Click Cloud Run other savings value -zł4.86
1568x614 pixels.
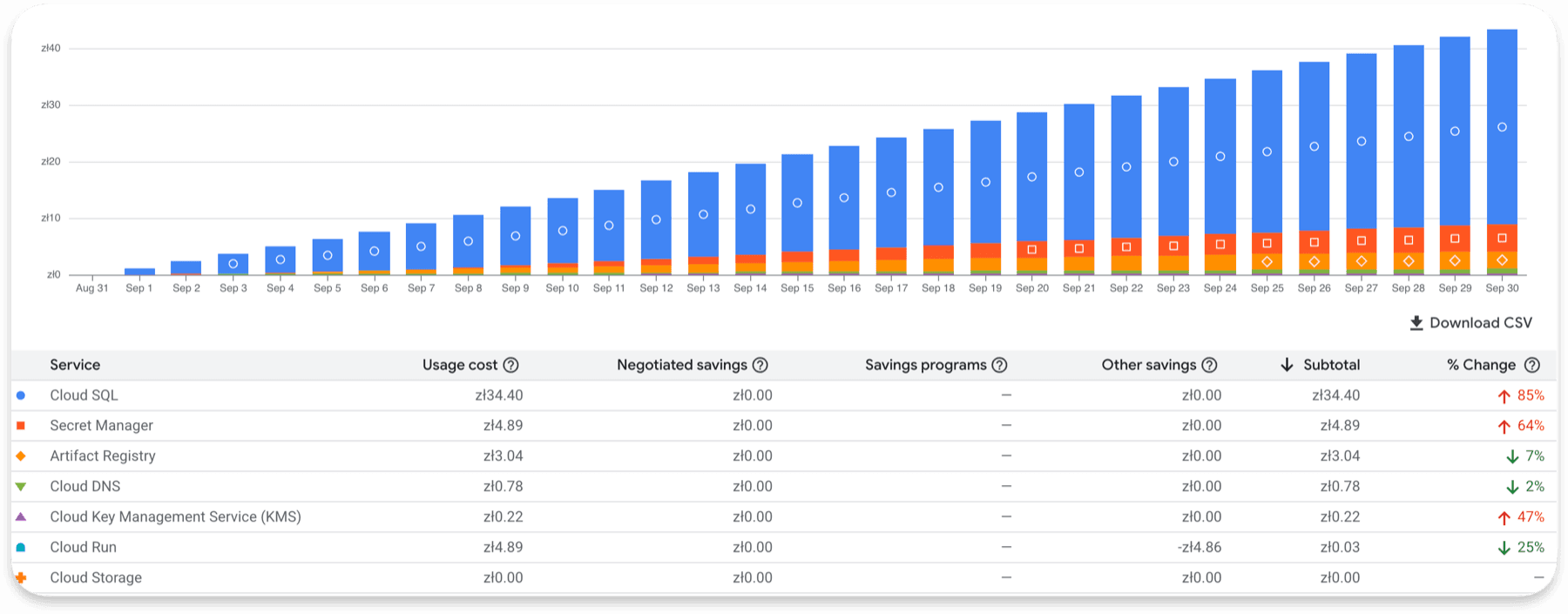1200,548
